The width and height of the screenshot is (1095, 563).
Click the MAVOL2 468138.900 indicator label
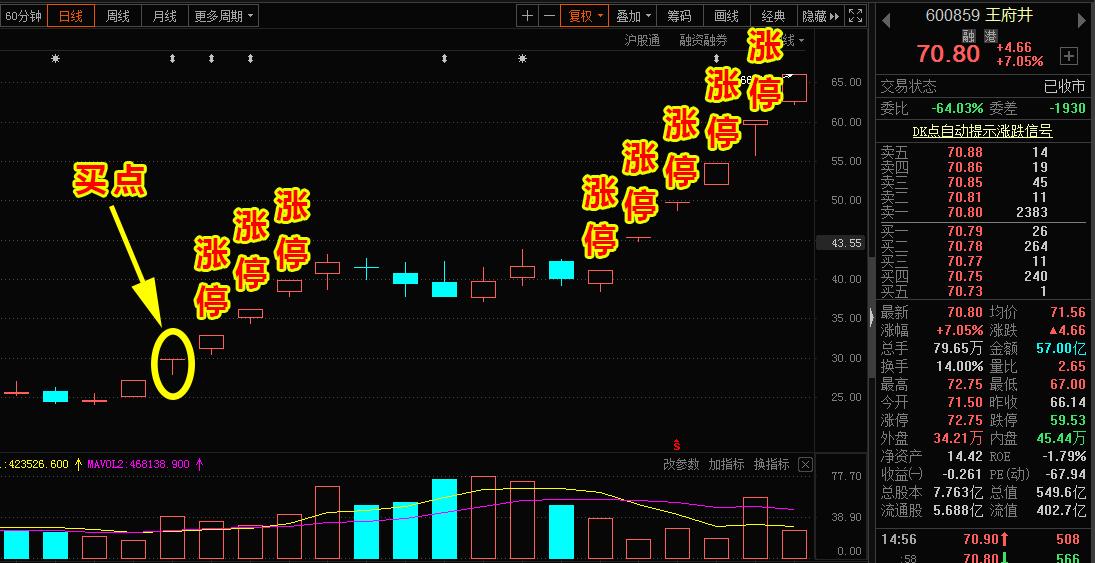pos(140,463)
